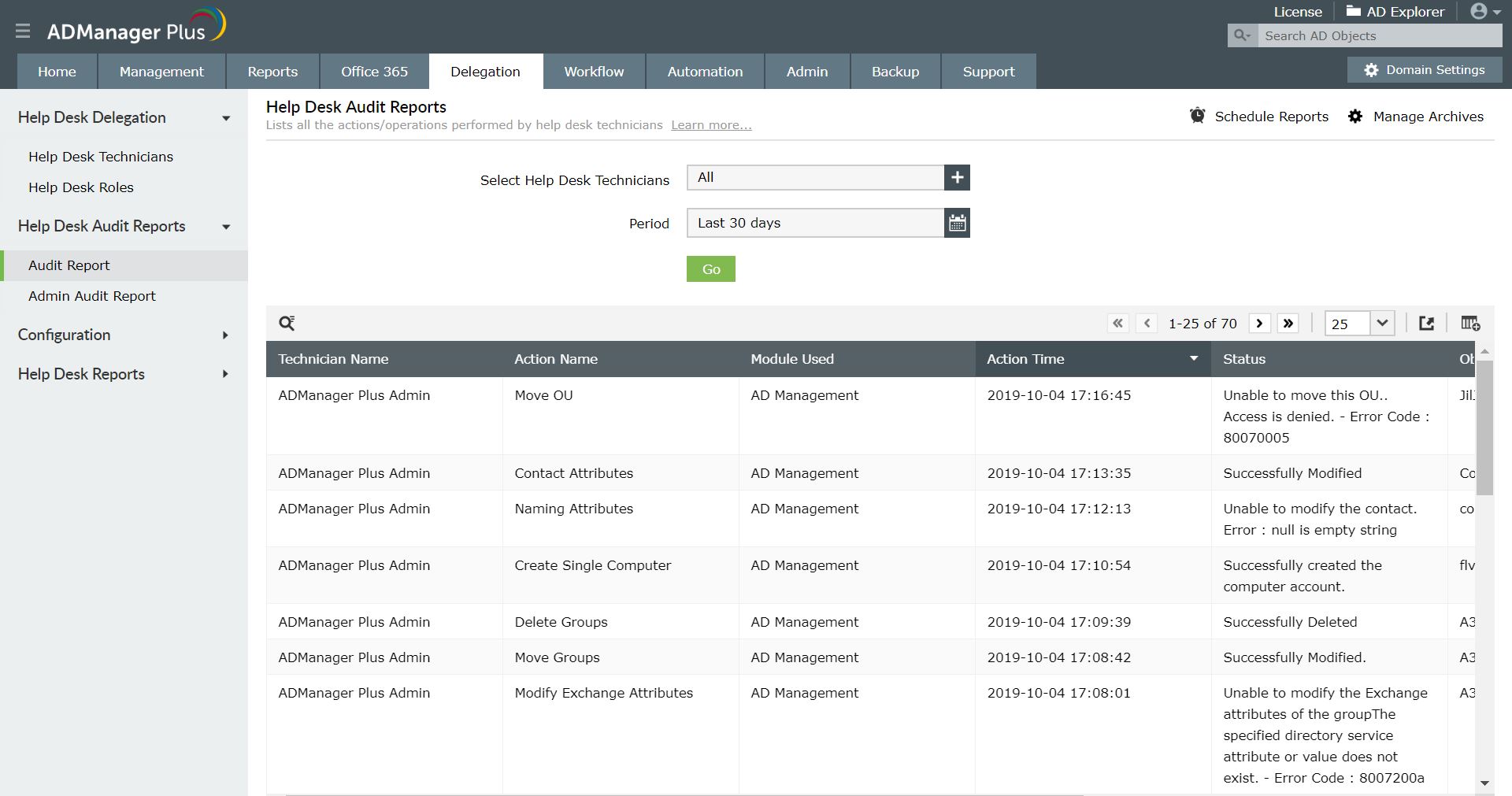Select the Delete Groups action cell
The height and width of the screenshot is (796, 1512).
coord(621,622)
